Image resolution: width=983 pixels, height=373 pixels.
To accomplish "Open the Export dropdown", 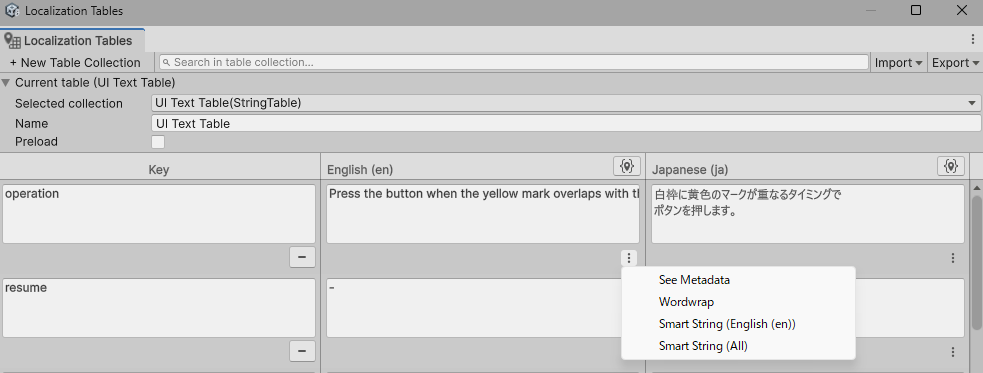I will [955, 63].
